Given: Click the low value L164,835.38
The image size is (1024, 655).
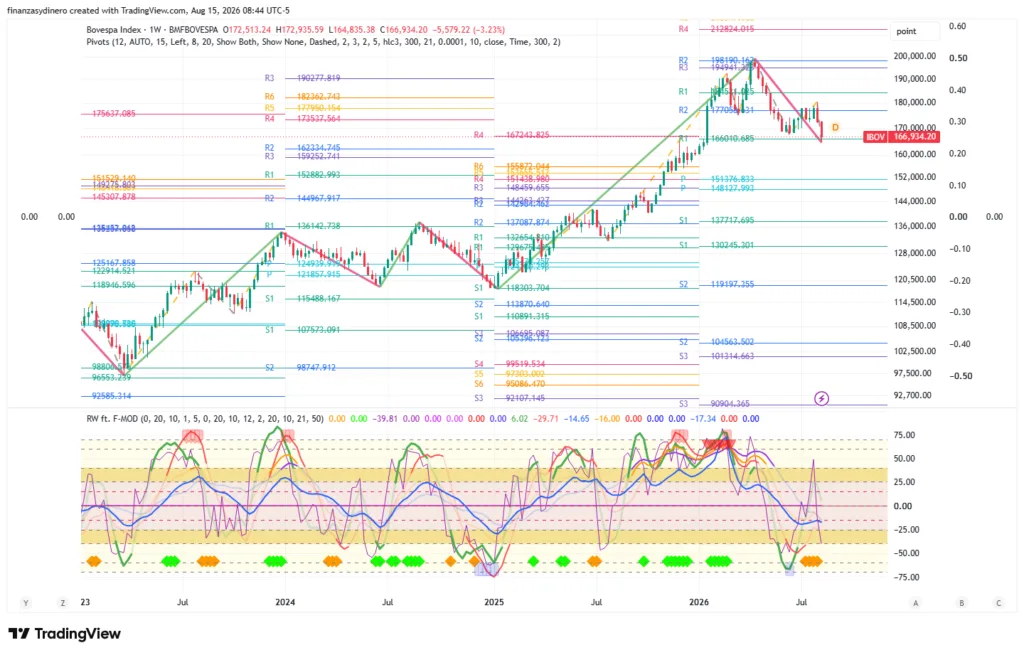Looking at the screenshot, I should coord(351,29).
